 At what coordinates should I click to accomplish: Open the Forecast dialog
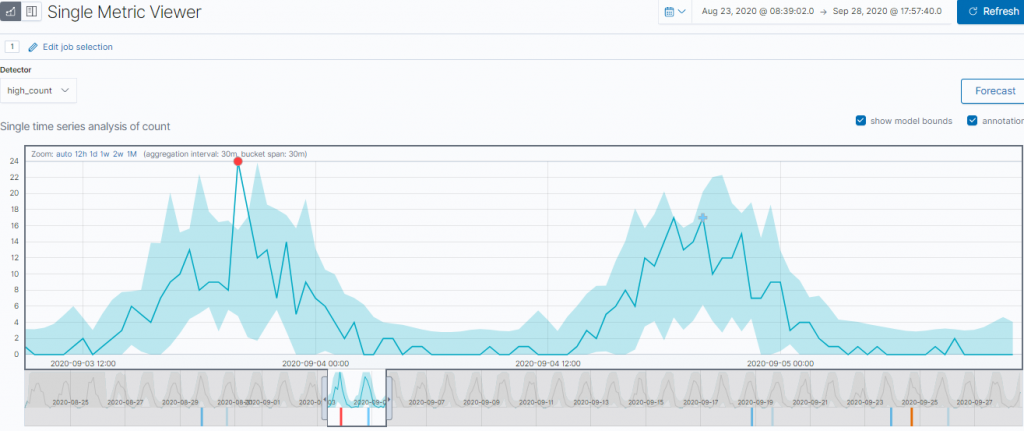tap(994, 91)
